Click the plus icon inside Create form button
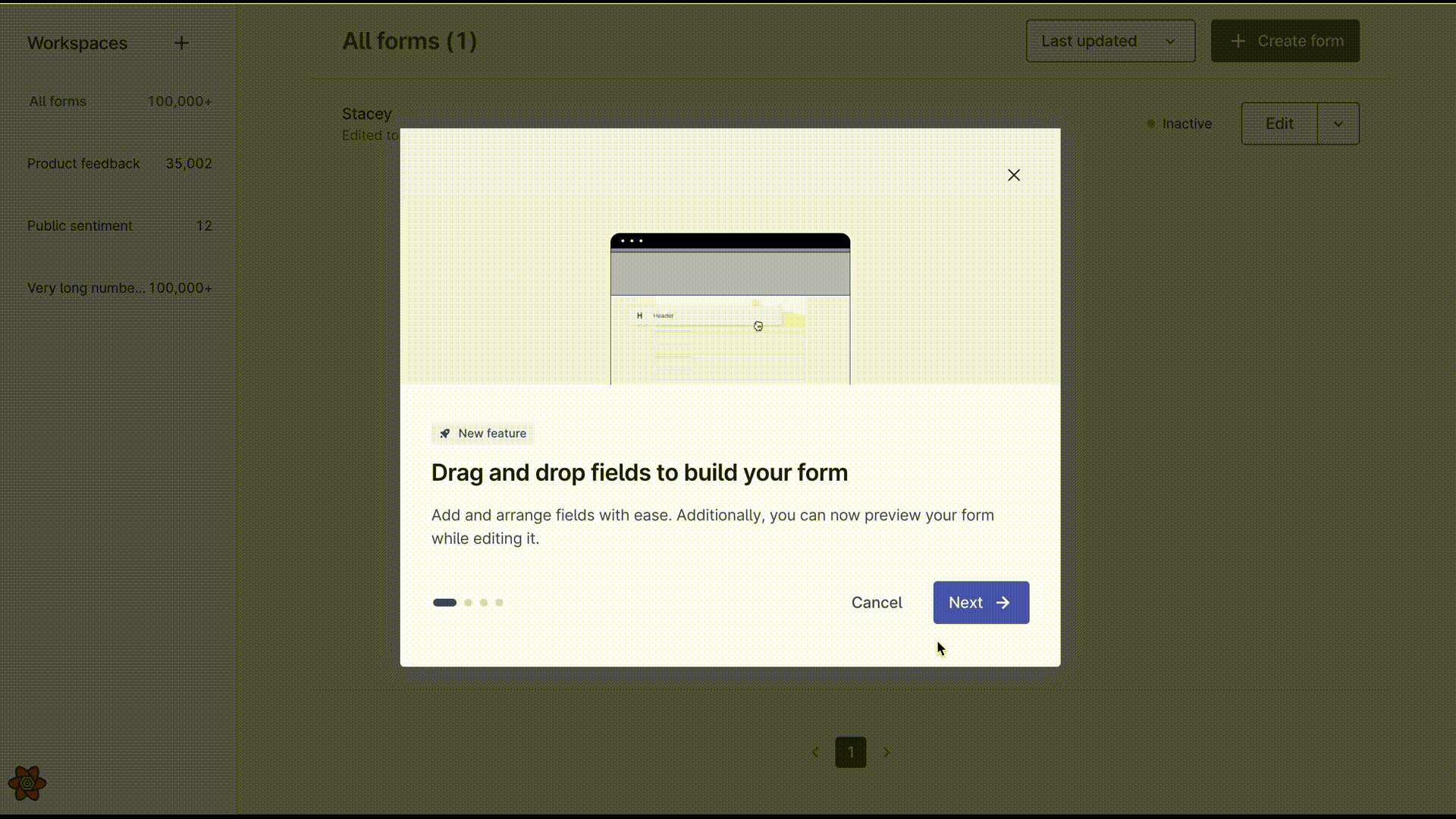1456x819 pixels. click(x=1238, y=41)
